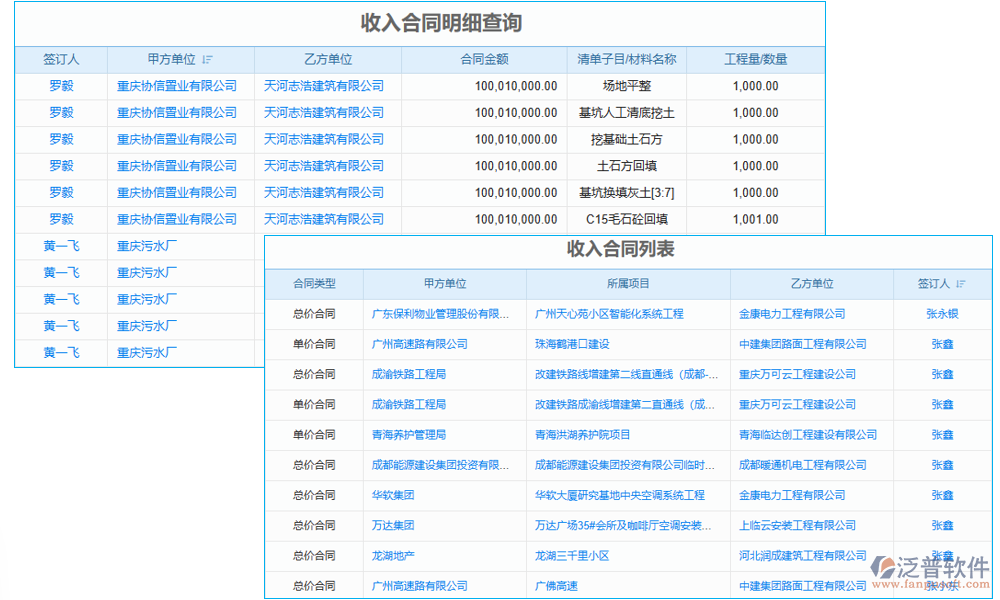Open 天河志浩建筑有限公司 link
Screen dimensions: 1000x600
click(x=324, y=86)
